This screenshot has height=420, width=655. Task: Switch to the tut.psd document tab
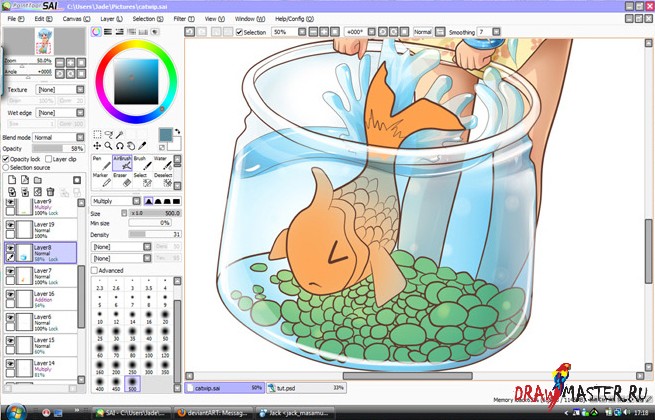coord(306,388)
